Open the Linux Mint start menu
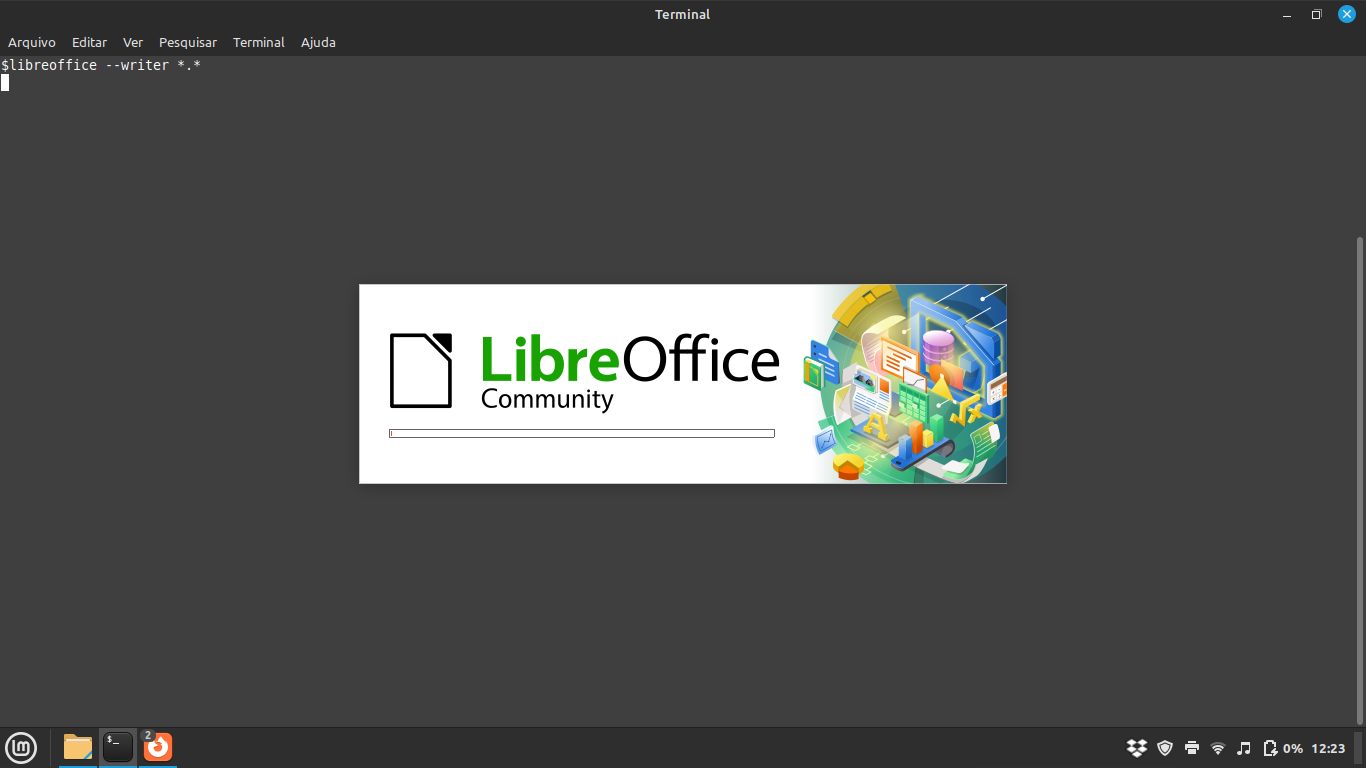The height and width of the screenshot is (768, 1366). [21, 747]
